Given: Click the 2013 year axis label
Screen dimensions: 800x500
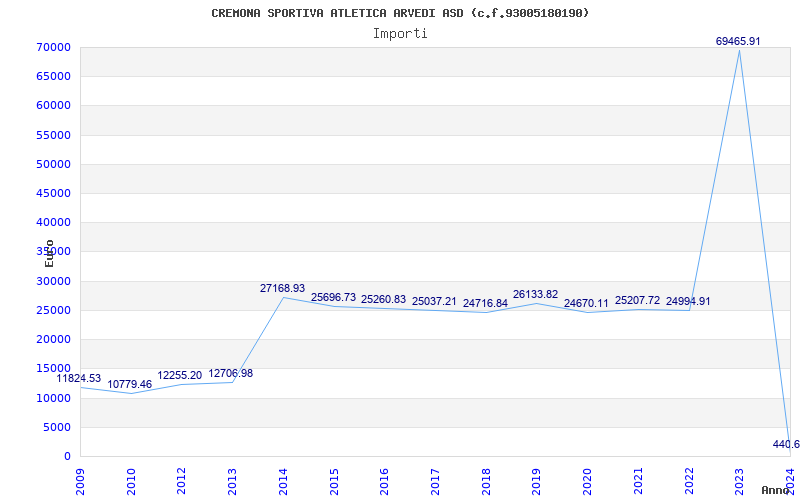Looking at the screenshot, I should (232, 481).
